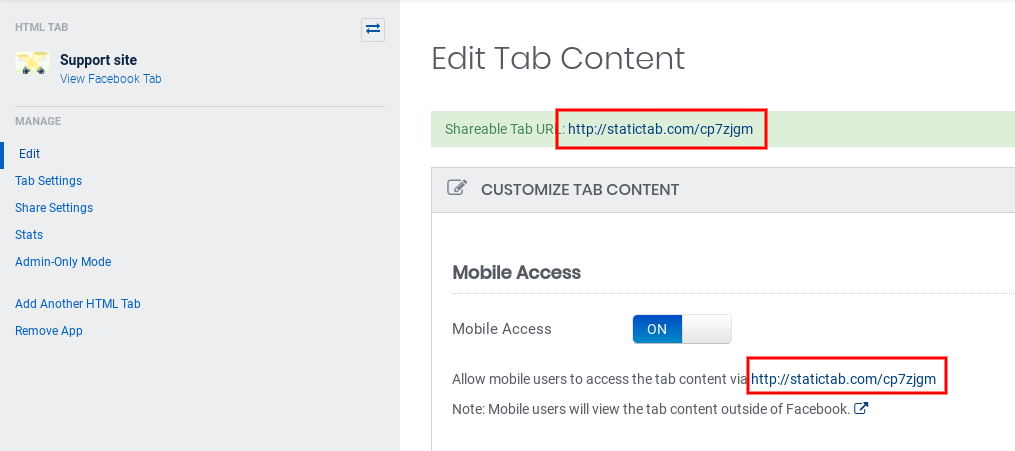Open Tab Settings

coord(48,181)
